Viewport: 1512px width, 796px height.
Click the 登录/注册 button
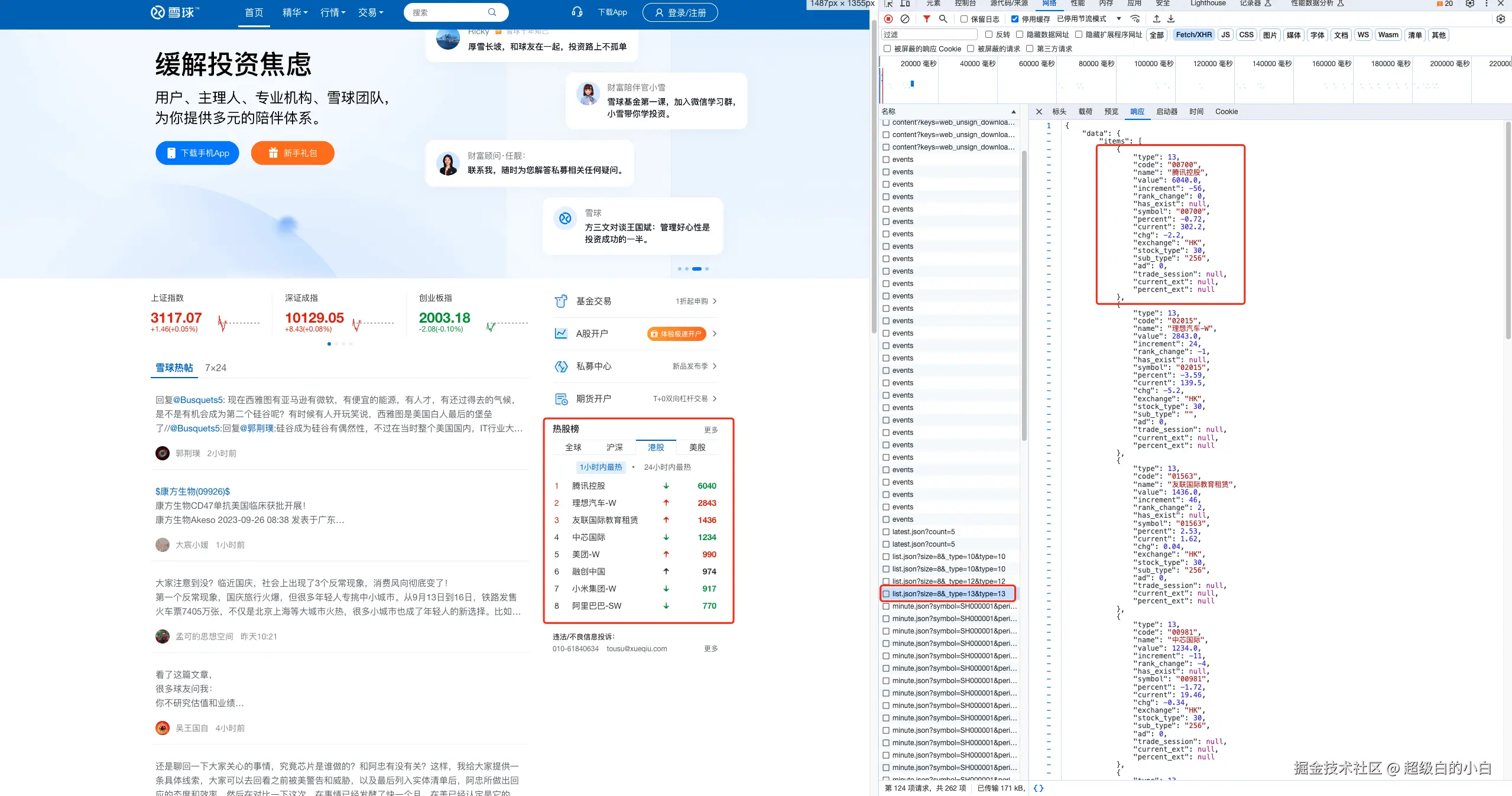point(680,12)
